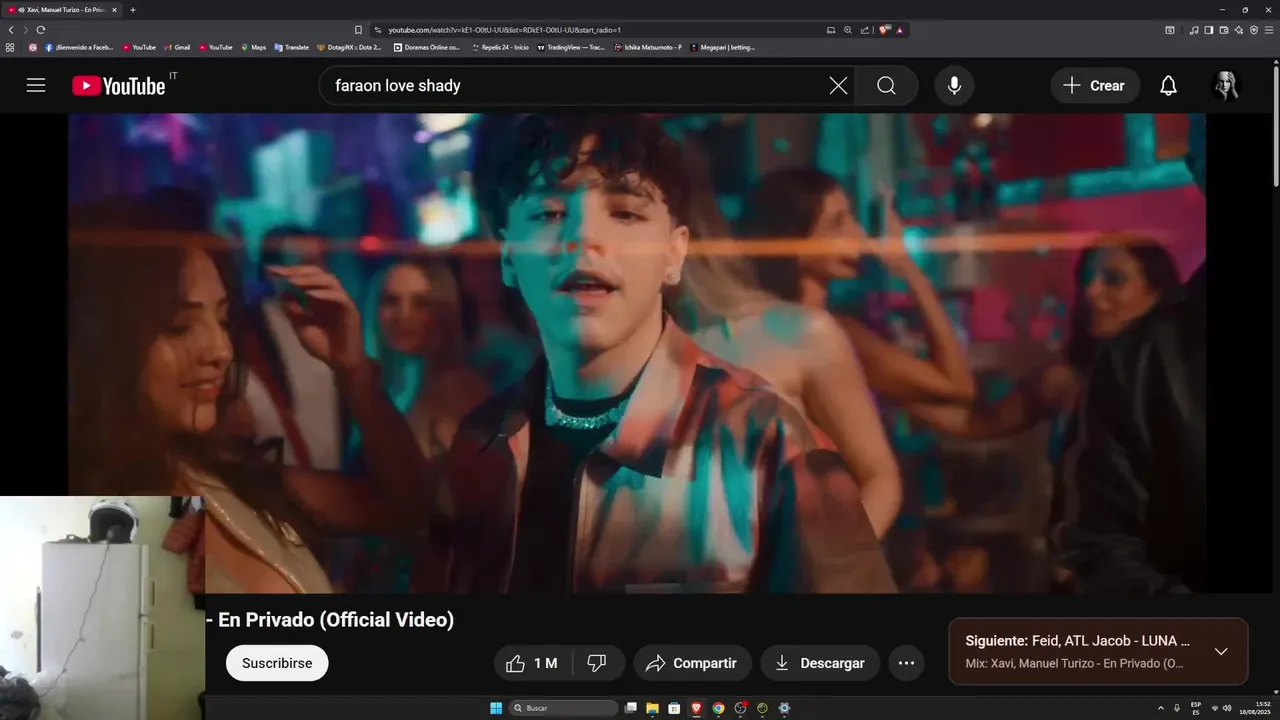Select the Xavi, Manuel Turizo browser tab

click(x=62, y=10)
